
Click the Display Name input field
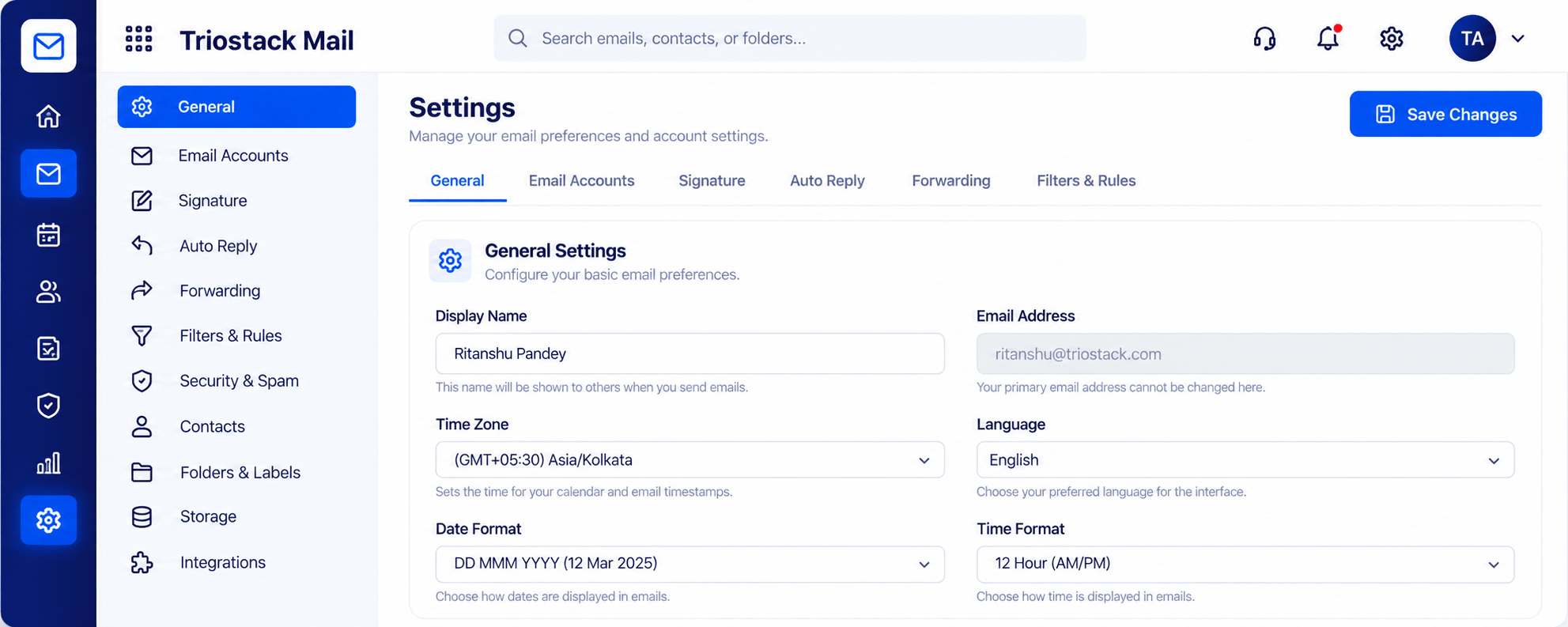point(690,353)
